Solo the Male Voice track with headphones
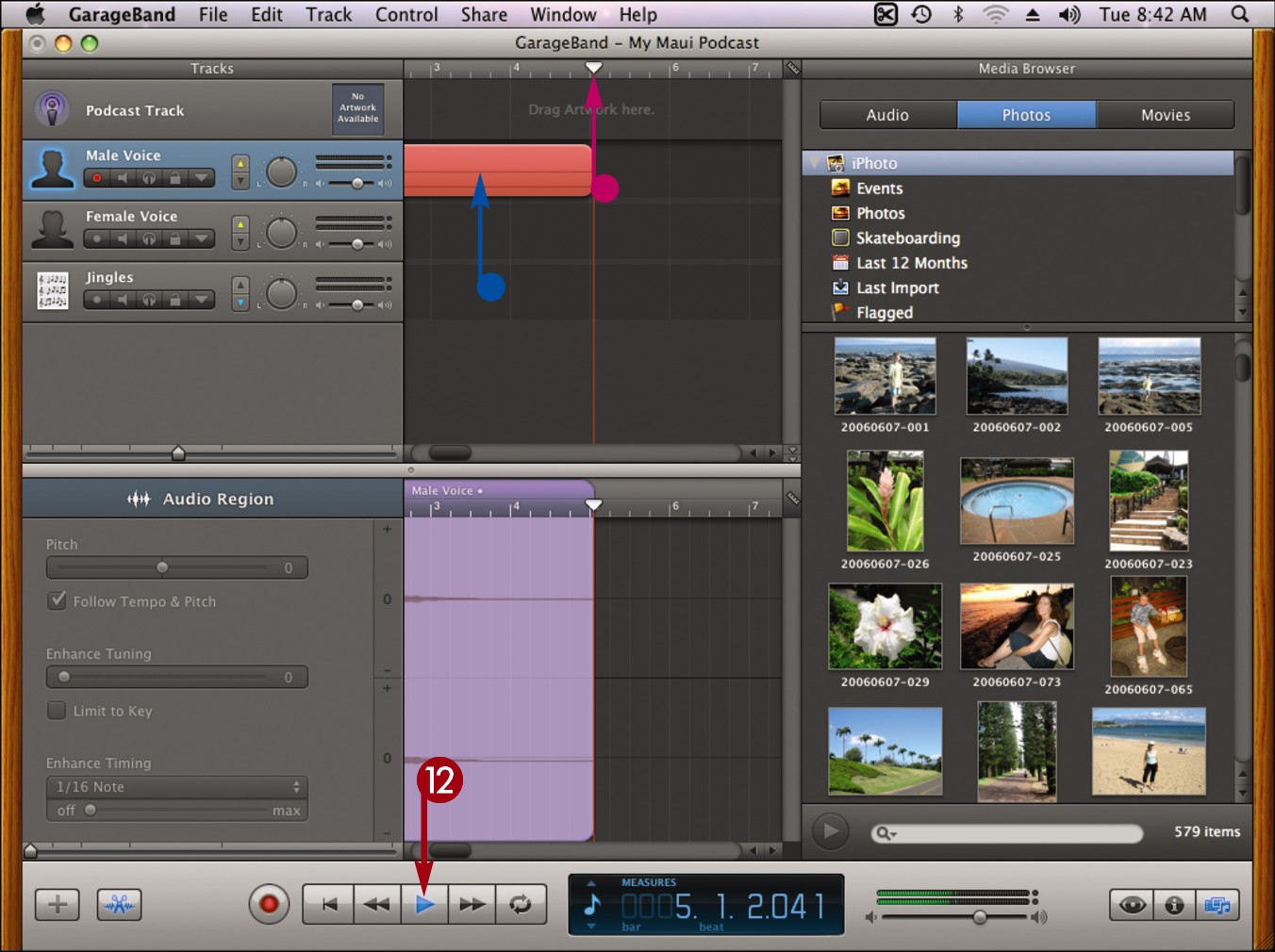Screen dimensions: 1275x952 pos(148,178)
